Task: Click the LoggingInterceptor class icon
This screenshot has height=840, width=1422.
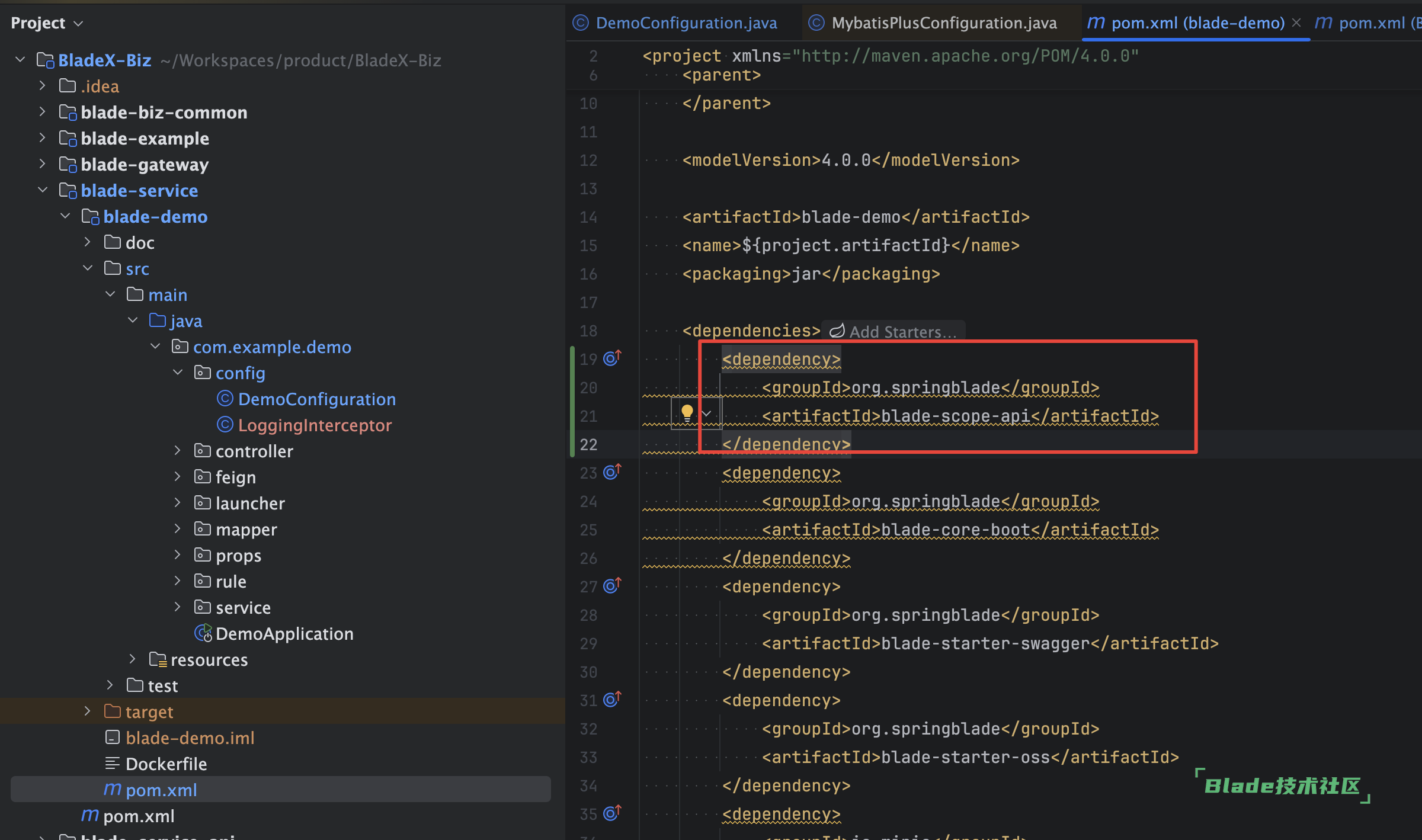Action: click(225, 424)
